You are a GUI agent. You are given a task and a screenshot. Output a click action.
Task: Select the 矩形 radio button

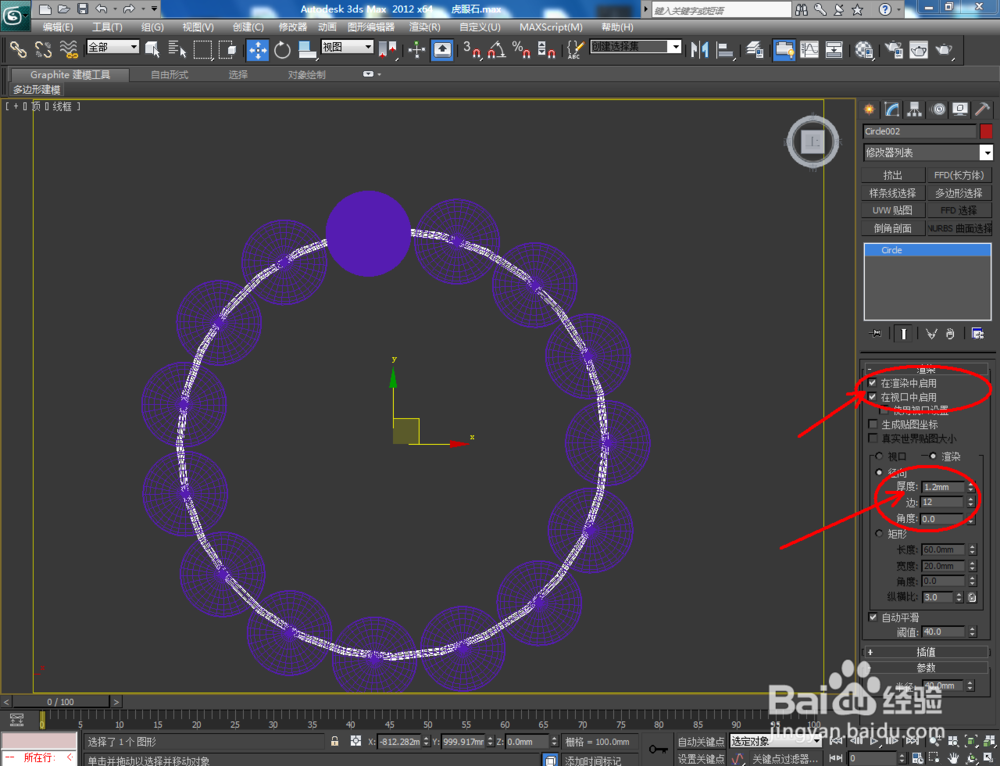[879, 533]
